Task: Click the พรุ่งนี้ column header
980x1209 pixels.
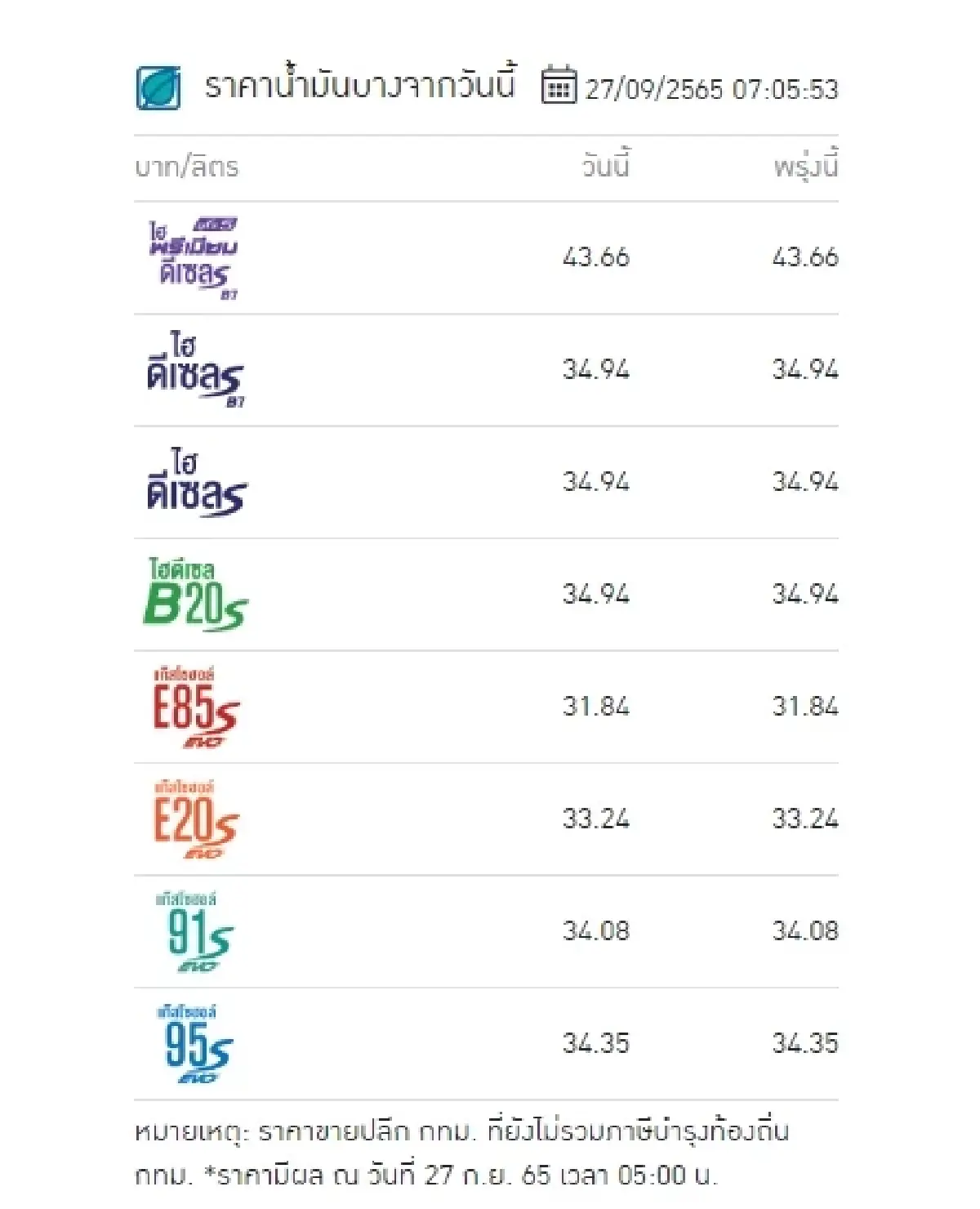Action: coord(805,167)
